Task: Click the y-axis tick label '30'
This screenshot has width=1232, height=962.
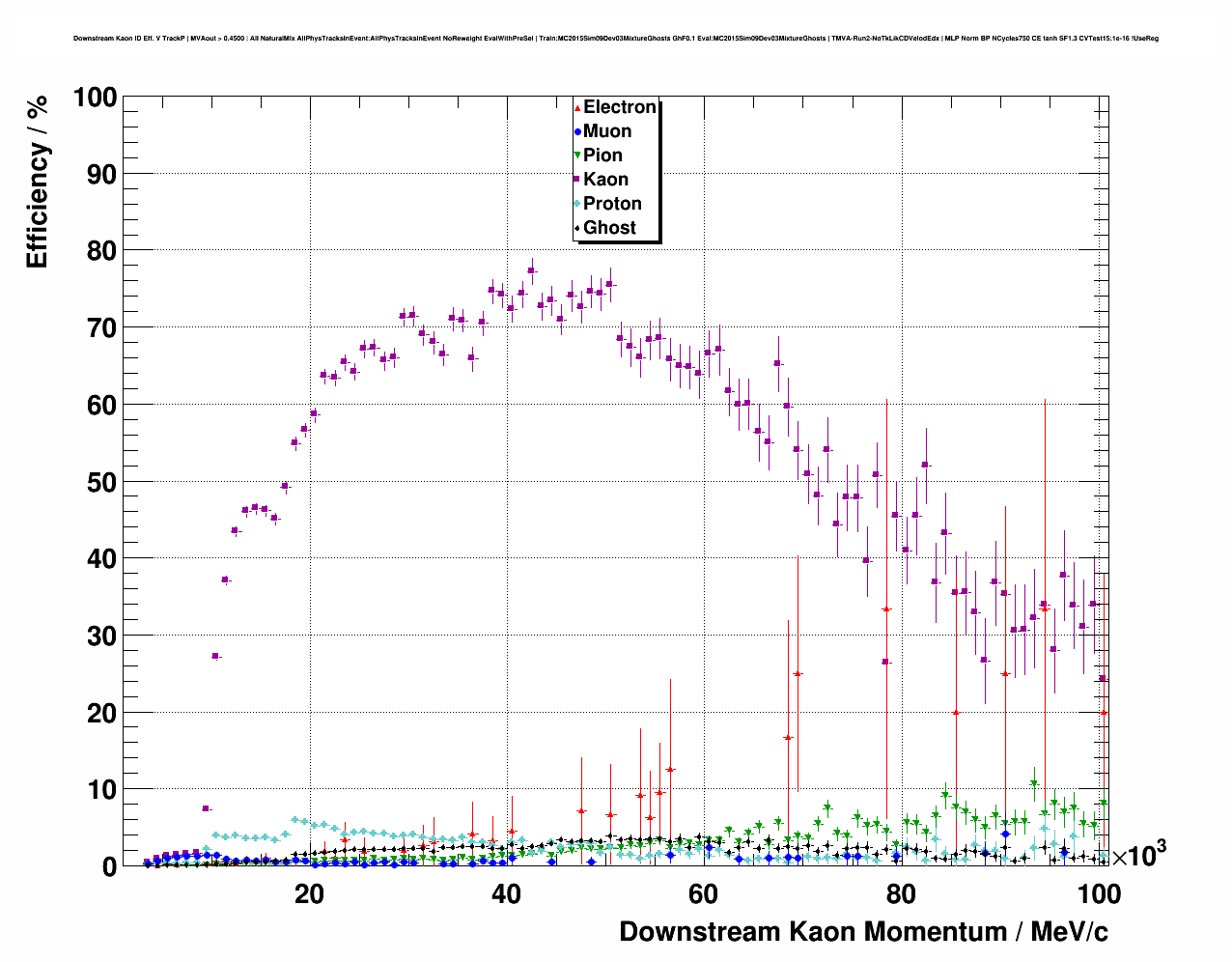Action: tap(101, 636)
